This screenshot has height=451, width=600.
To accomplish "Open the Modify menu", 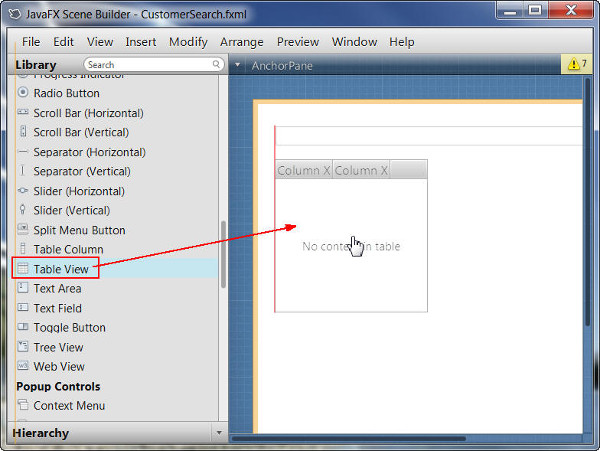I will pyautogui.click(x=188, y=42).
